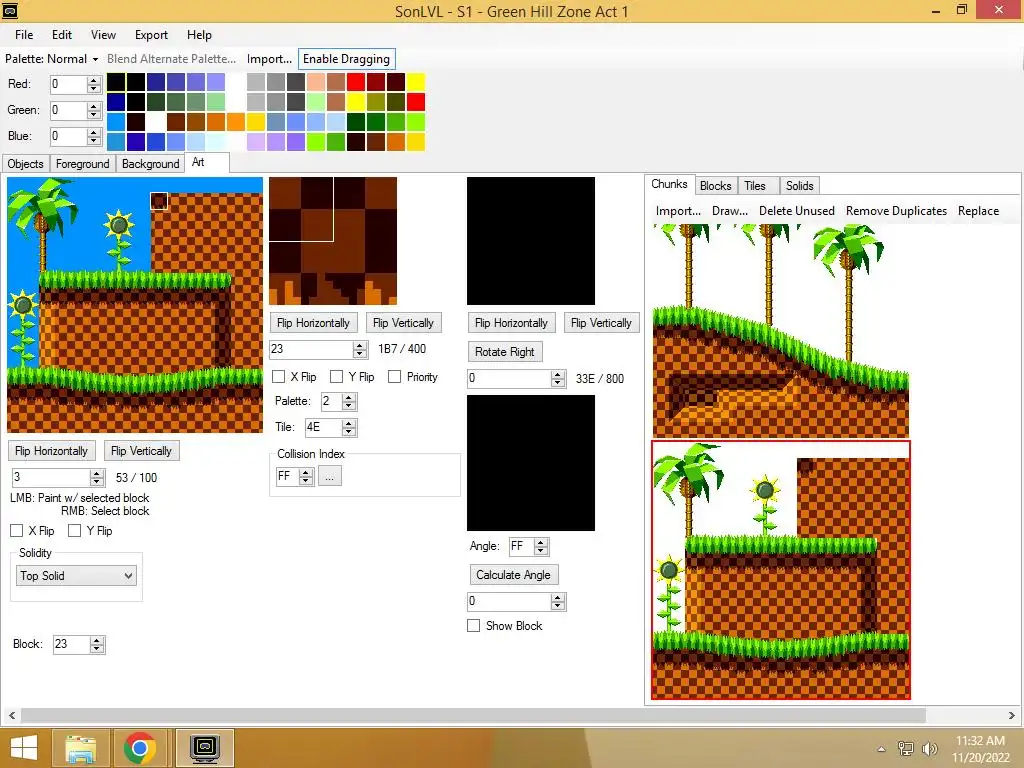Open the Edit menu
The image size is (1024, 768).
(62, 35)
